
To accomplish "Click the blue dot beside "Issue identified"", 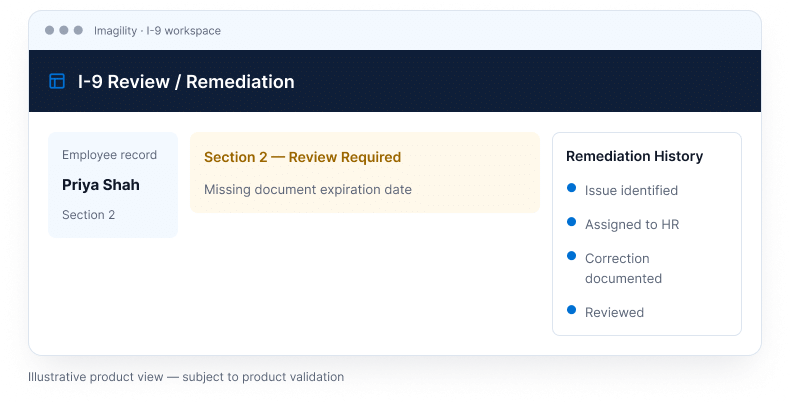I will coord(571,188).
